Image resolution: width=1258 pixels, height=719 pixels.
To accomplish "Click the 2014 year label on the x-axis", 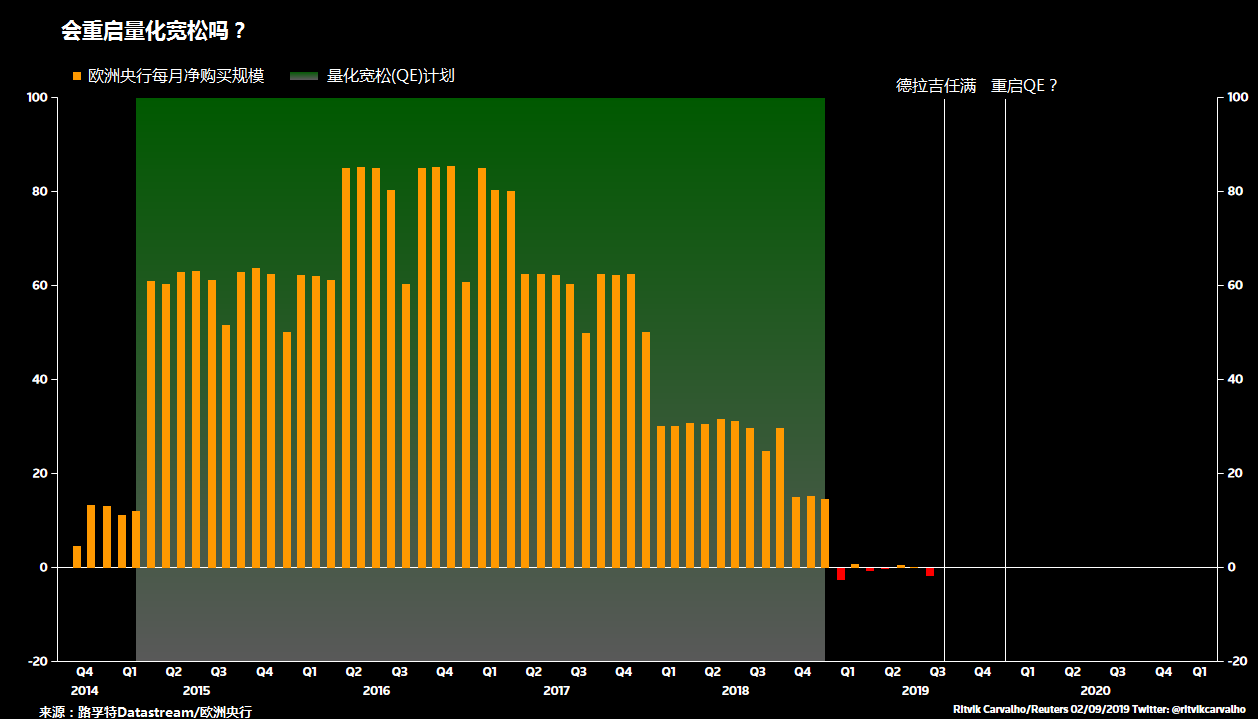I will [85, 691].
